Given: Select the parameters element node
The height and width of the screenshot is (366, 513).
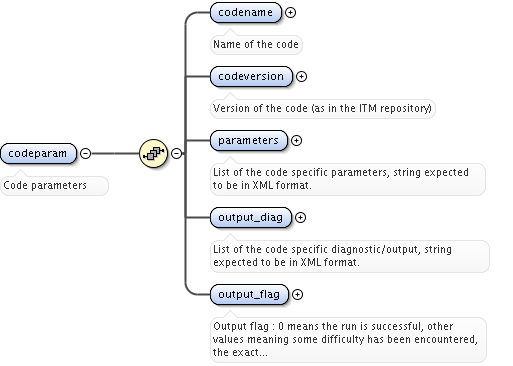Looking at the screenshot, I should 249,140.
